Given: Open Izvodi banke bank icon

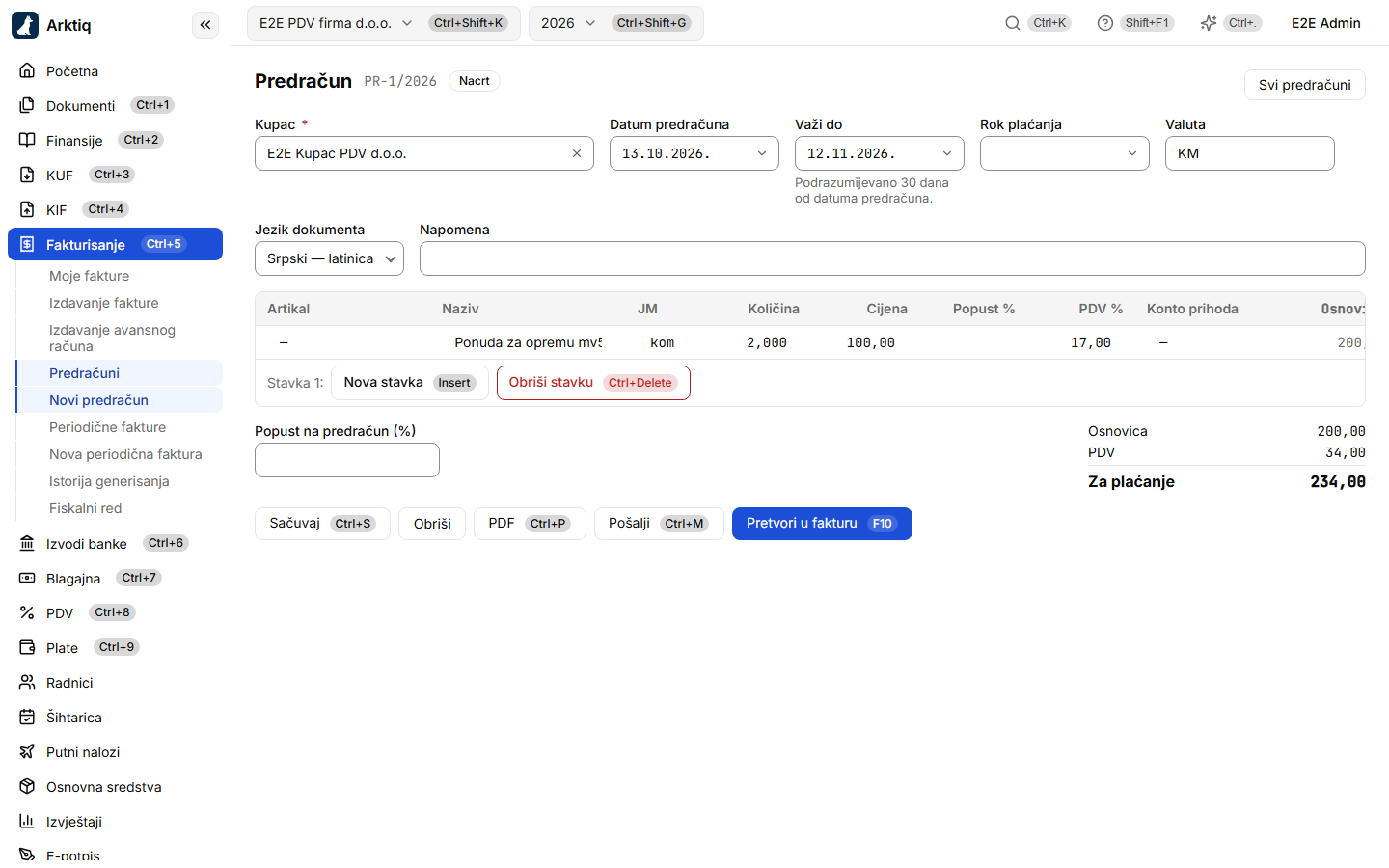Looking at the screenshot, I should point(27,543).
